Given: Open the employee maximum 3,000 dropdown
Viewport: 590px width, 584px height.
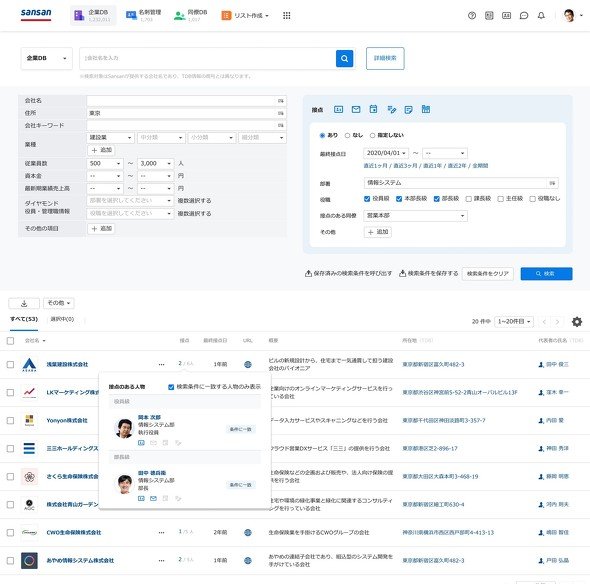Looking at the screenshot, I should 156,164.
